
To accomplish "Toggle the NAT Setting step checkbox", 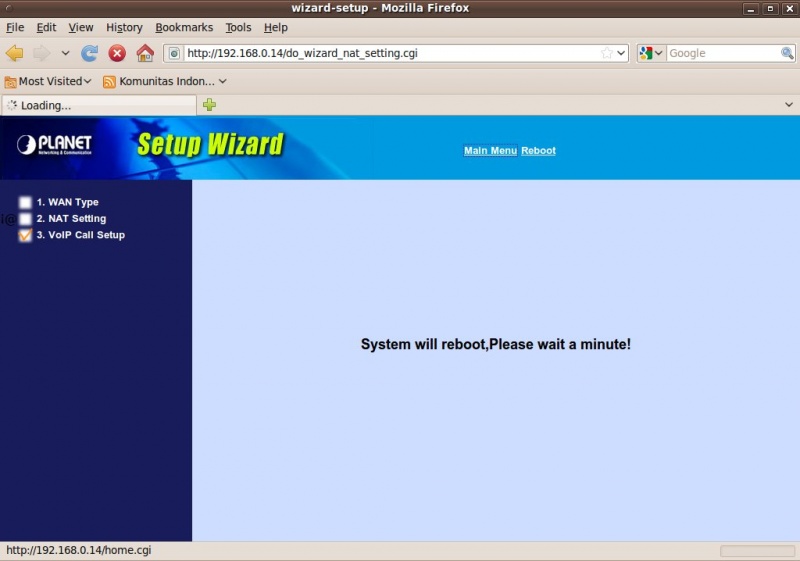I will 25,219.
